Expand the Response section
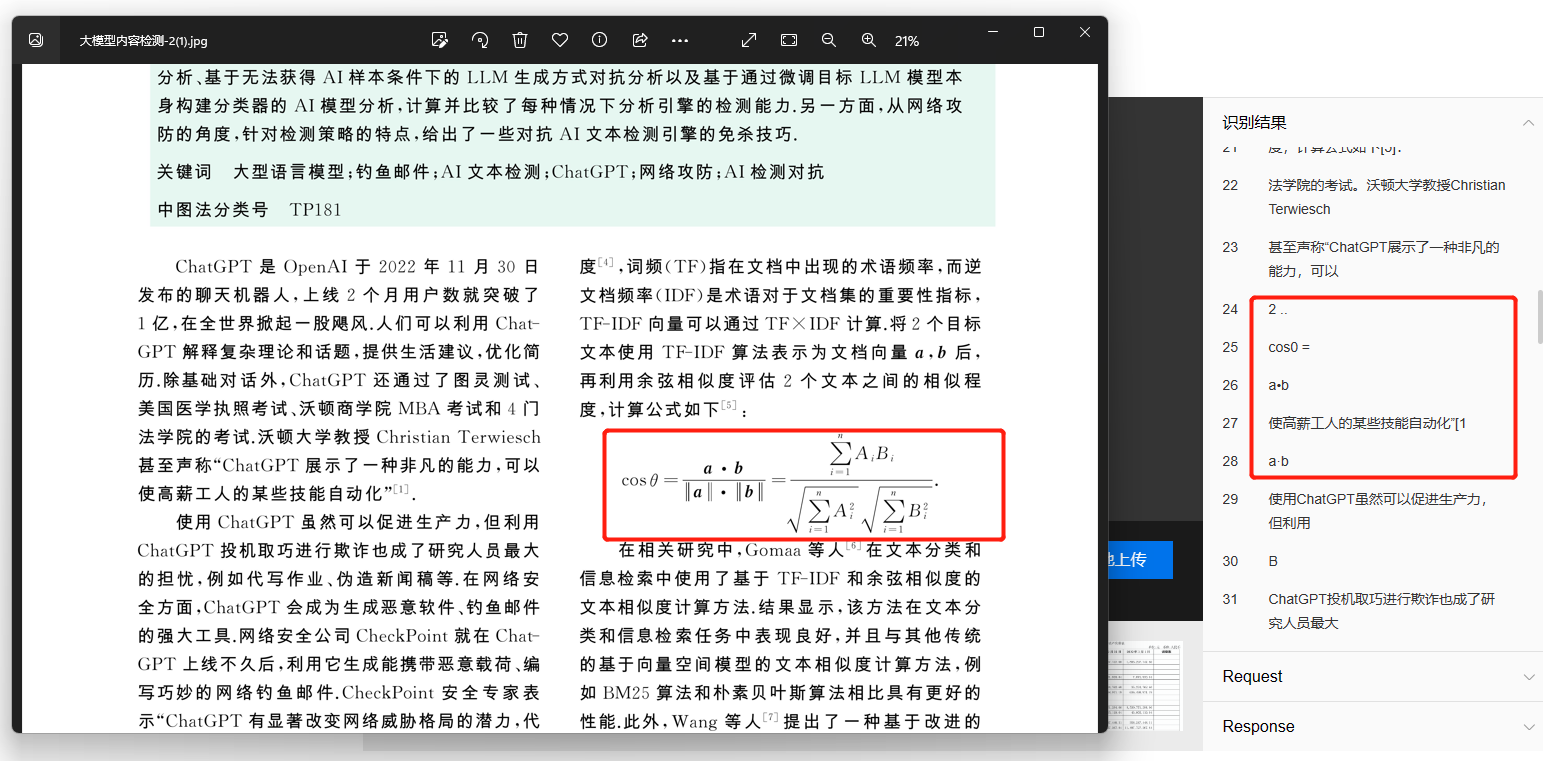 (x=1528, y=727)
